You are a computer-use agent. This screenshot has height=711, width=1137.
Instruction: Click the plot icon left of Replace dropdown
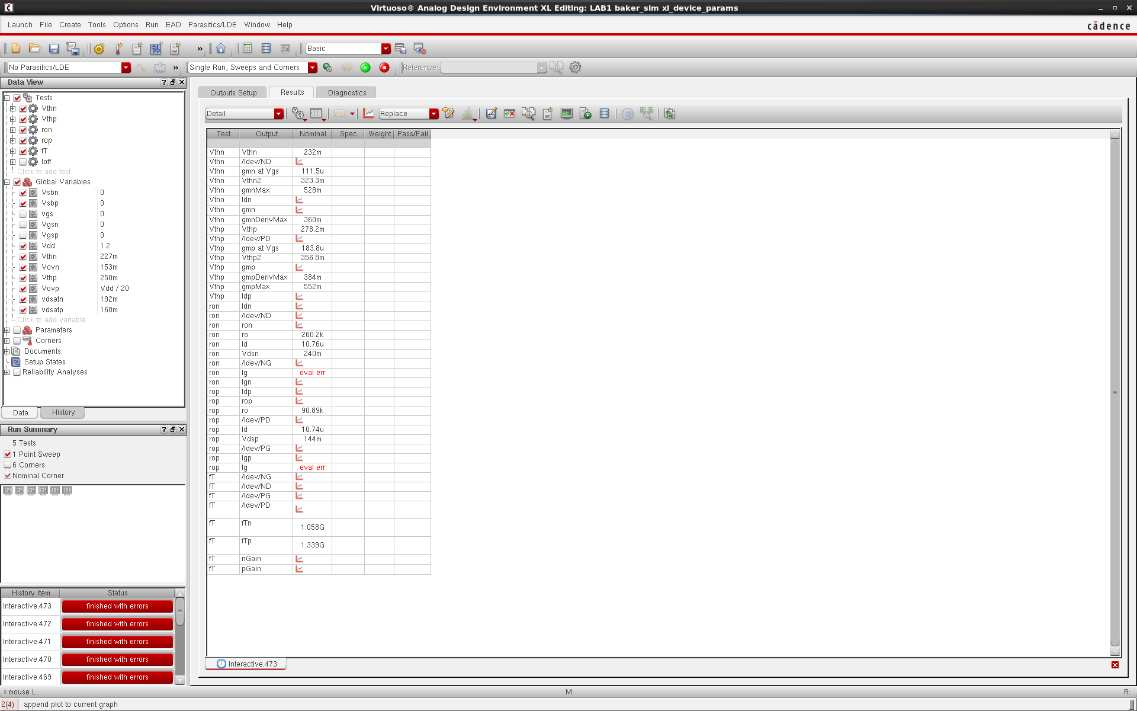(368, 114)
